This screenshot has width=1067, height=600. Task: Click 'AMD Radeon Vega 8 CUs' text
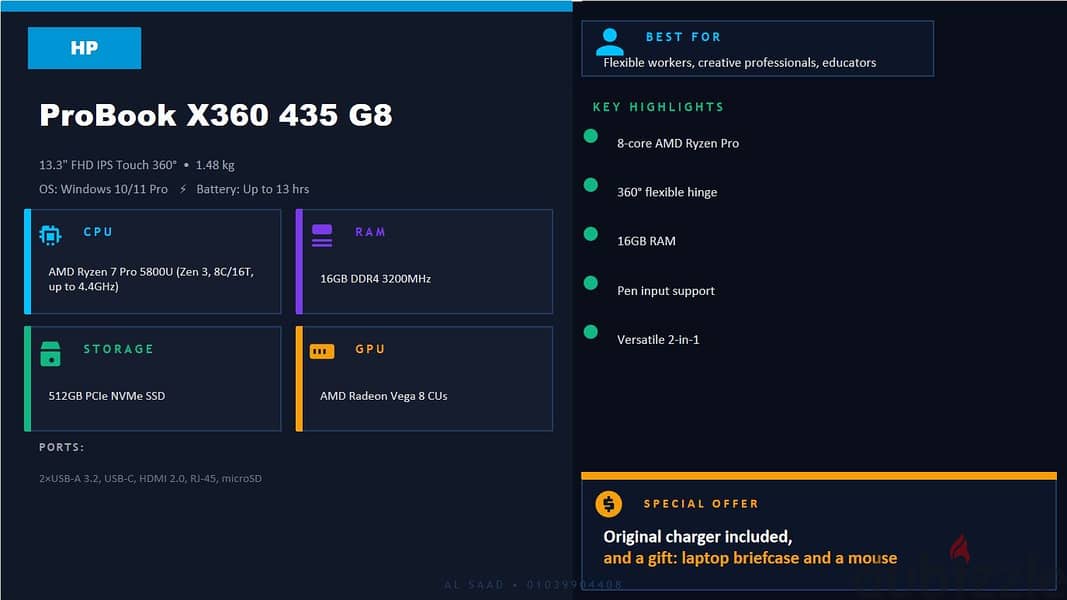pyautogui.click(x=384, y=396)
